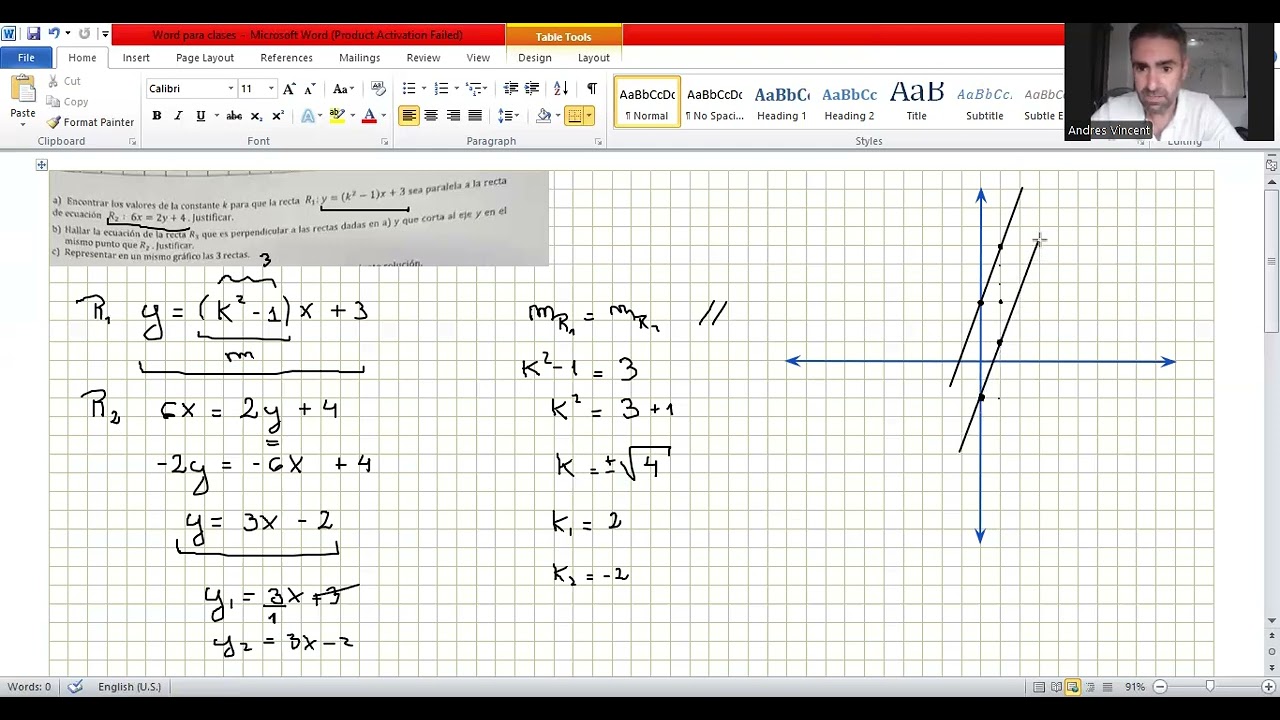Open the Calibri font name dropdown

click(x=231, y=89)
